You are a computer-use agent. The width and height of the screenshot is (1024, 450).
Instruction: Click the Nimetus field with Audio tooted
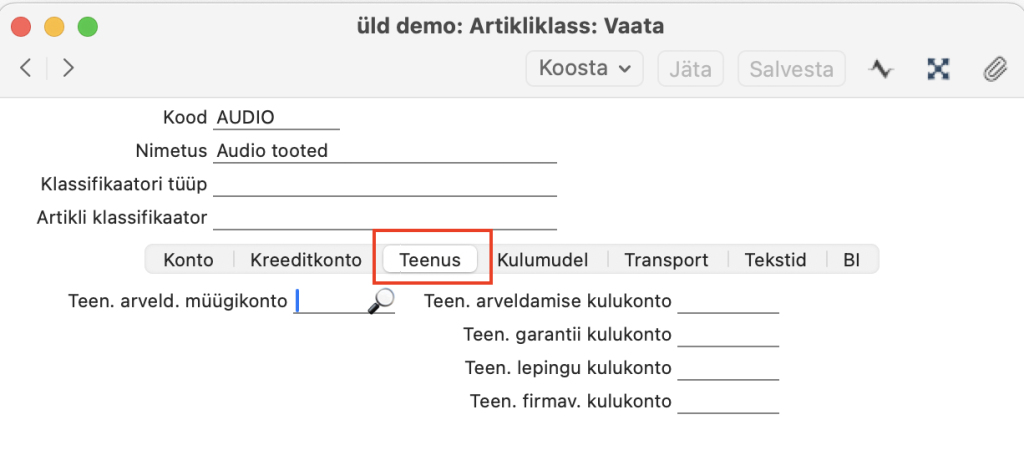384,151
